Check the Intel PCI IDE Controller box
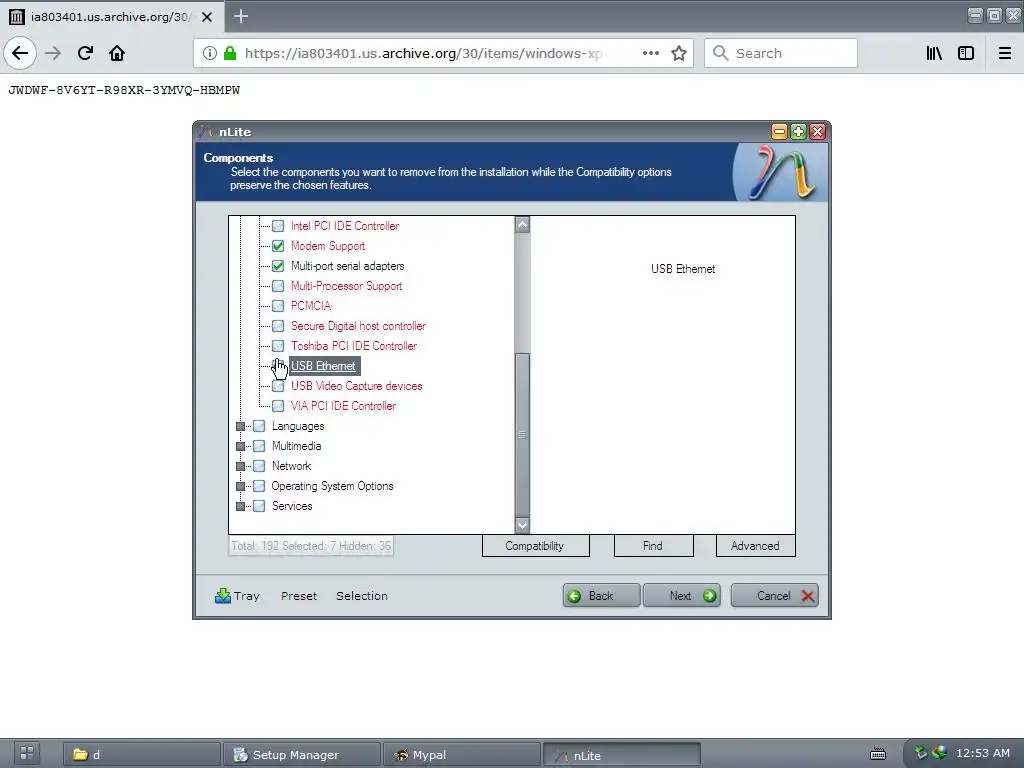Image resolution: width=1024 pixels, height=768 pixels. (x=278, y=226)
